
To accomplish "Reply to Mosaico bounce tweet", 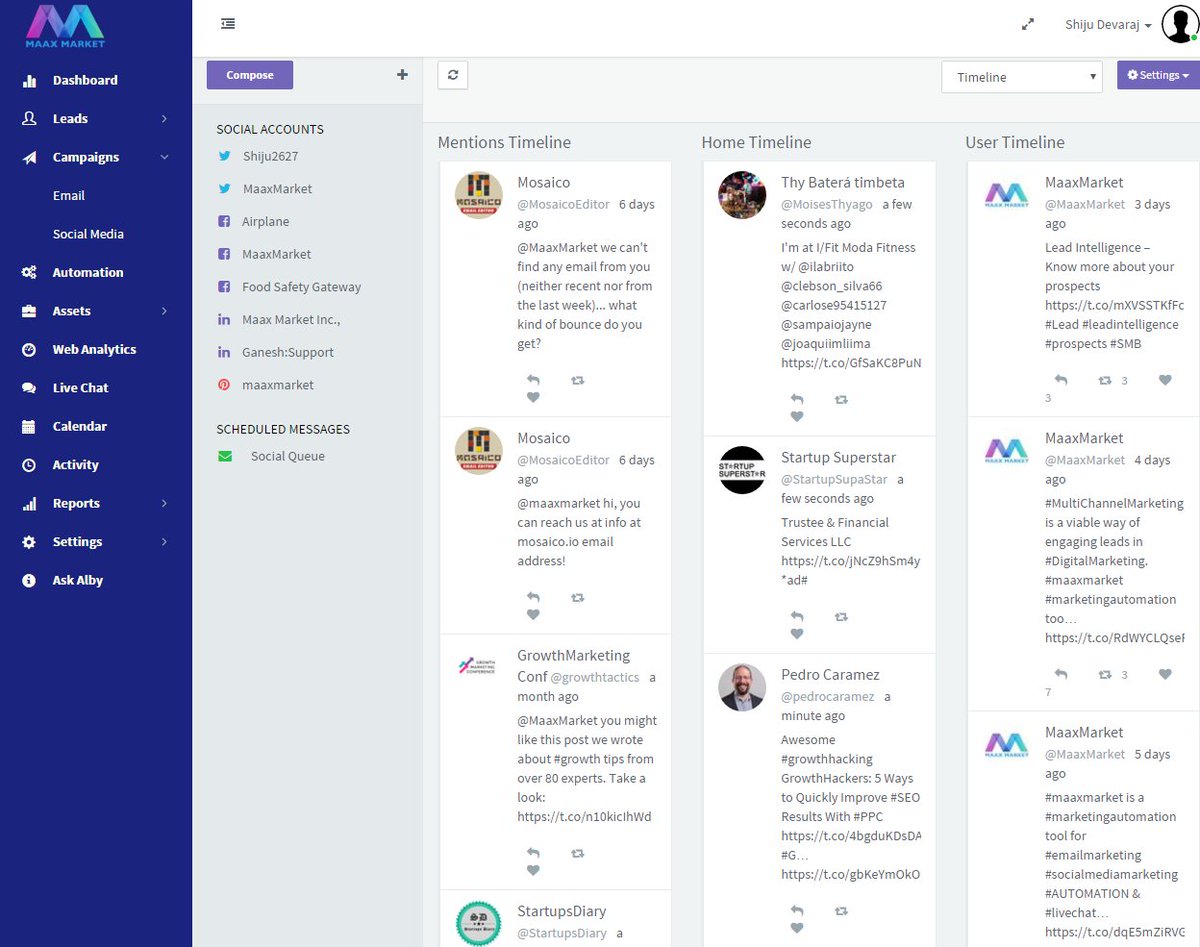I will (x=533, y=380).
